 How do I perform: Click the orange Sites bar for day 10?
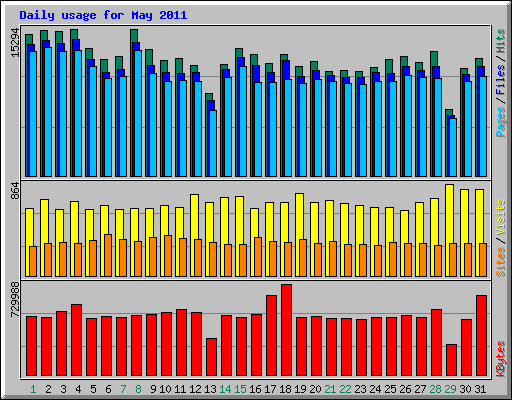[168, 256]
